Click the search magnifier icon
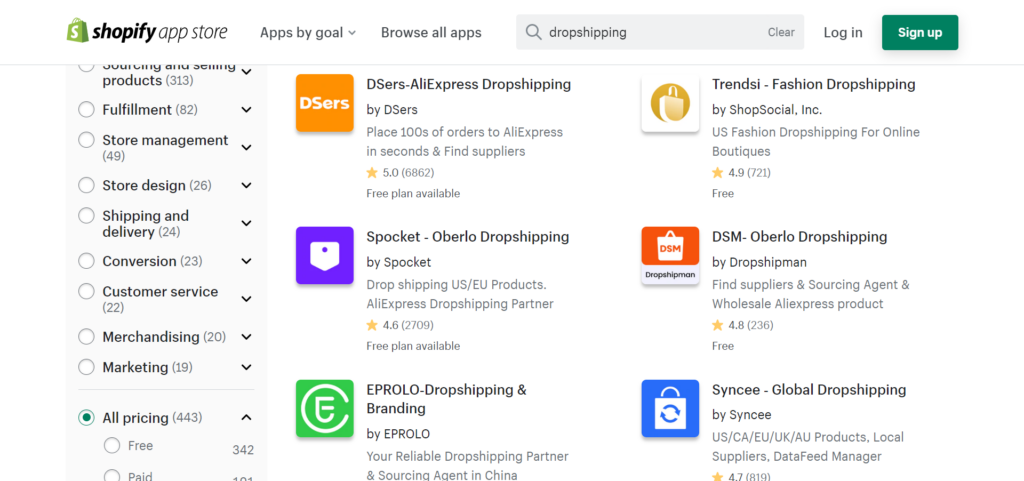Viewport: 1024px width, 481px height. click(534, 32)
